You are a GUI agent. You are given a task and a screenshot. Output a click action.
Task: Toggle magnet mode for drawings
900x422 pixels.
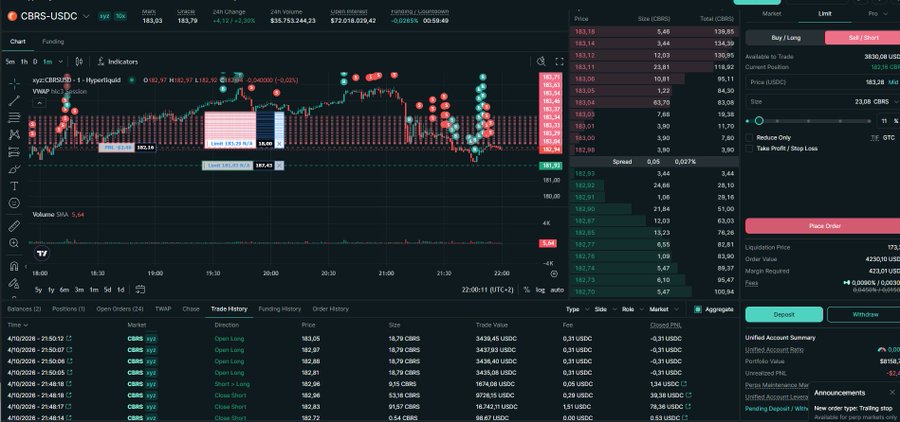pos(14,266)
